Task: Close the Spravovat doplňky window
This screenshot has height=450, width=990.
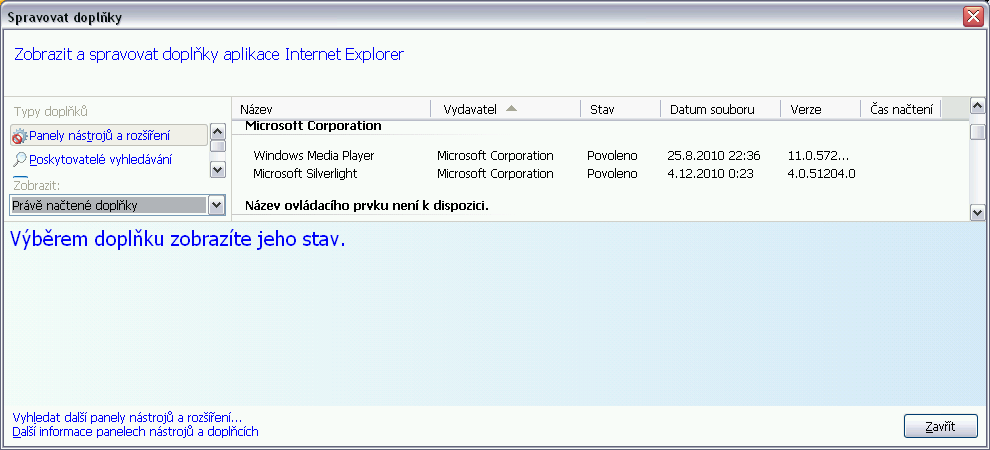Action: [x=972, y=16]
